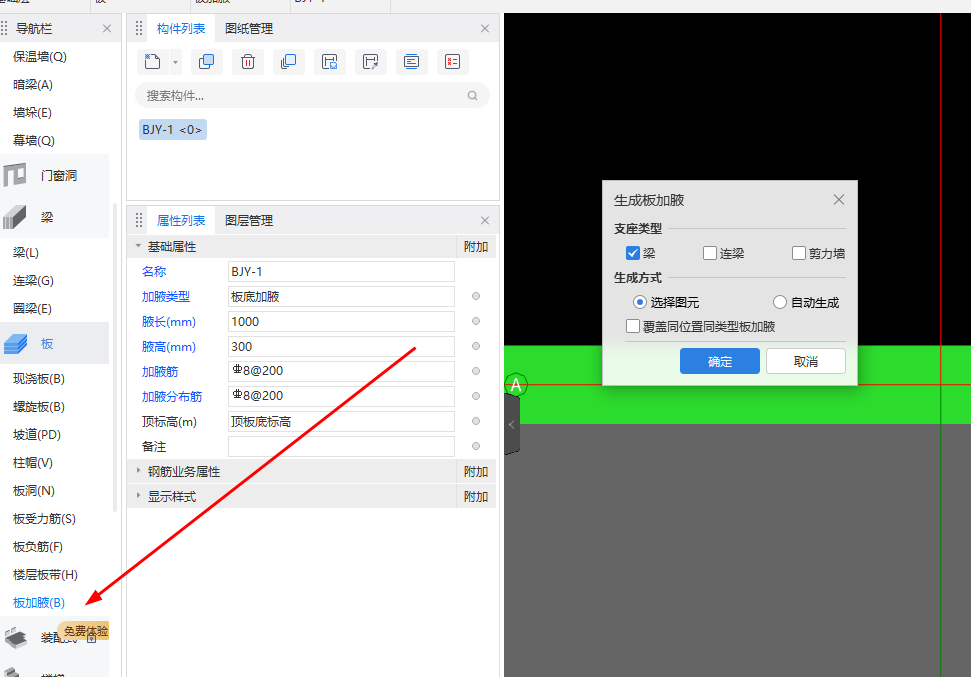Image resolution: width=971 pixels, height=677 pixels.
Task: Select the 构件列表 tab
Action: pyautogui.click(x=181, y=28)
